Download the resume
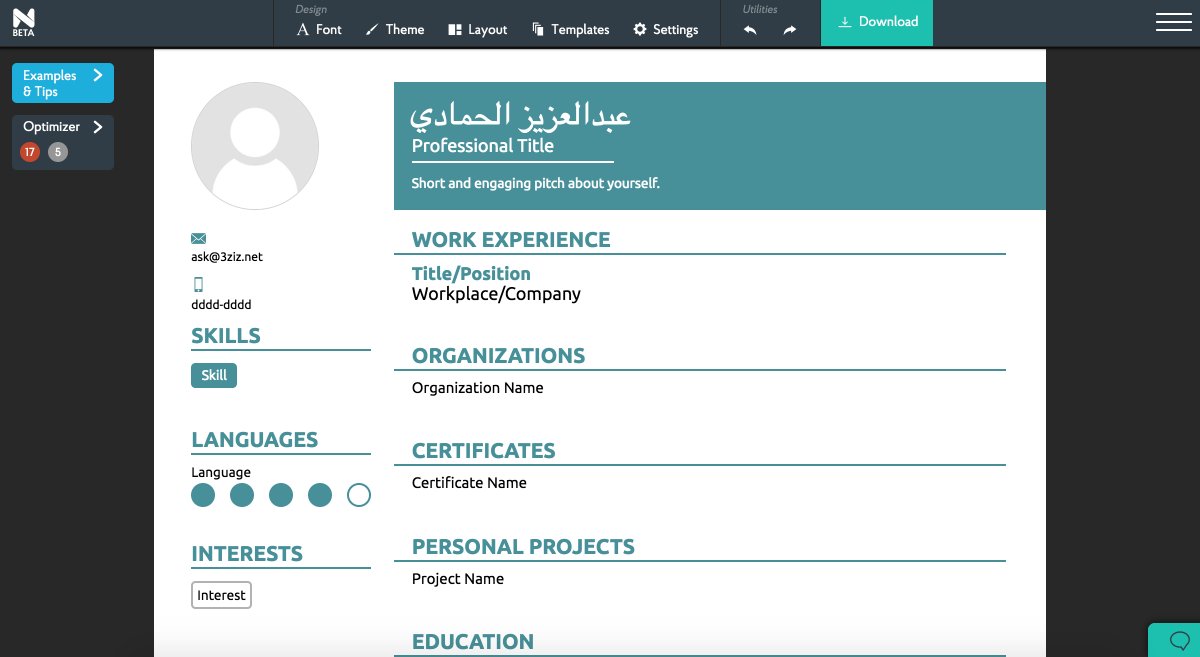 tap(877, 22)
